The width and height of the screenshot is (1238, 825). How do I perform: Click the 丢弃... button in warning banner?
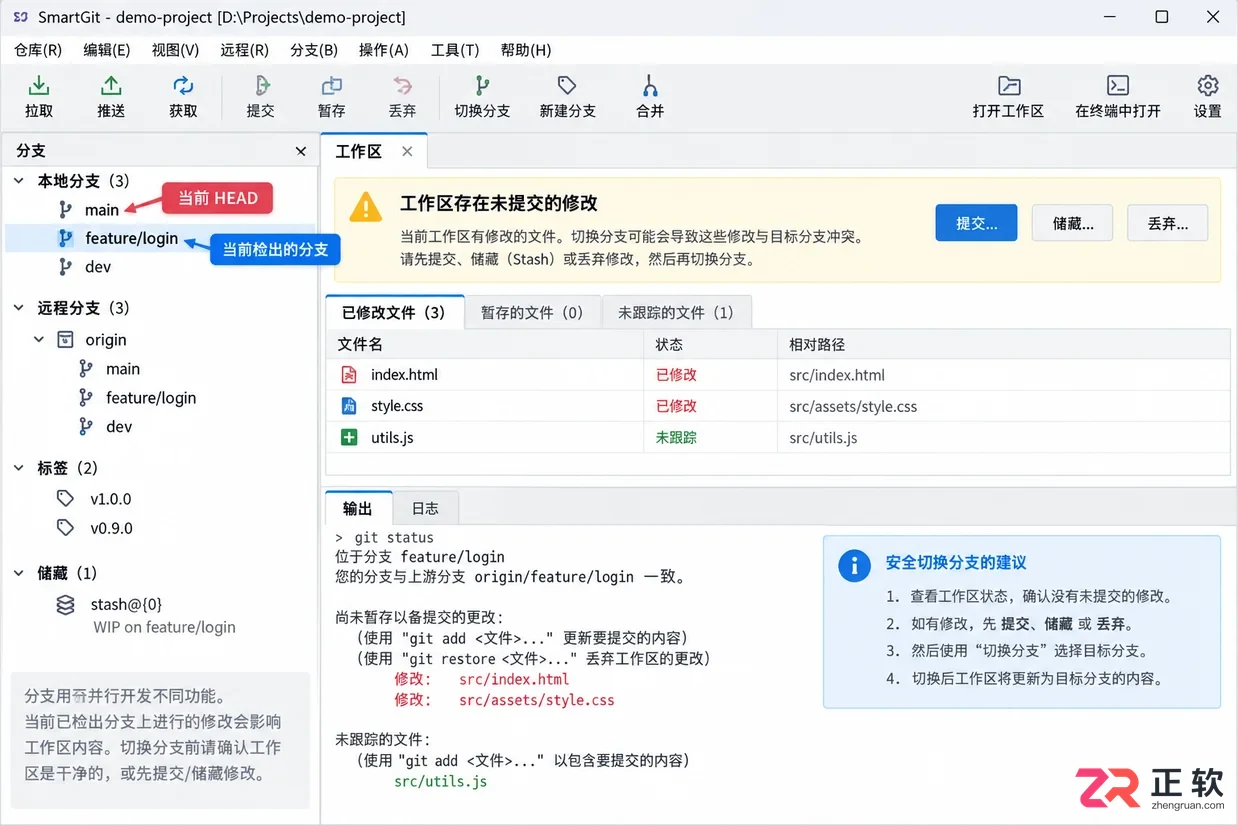(x=1168, y=223)
